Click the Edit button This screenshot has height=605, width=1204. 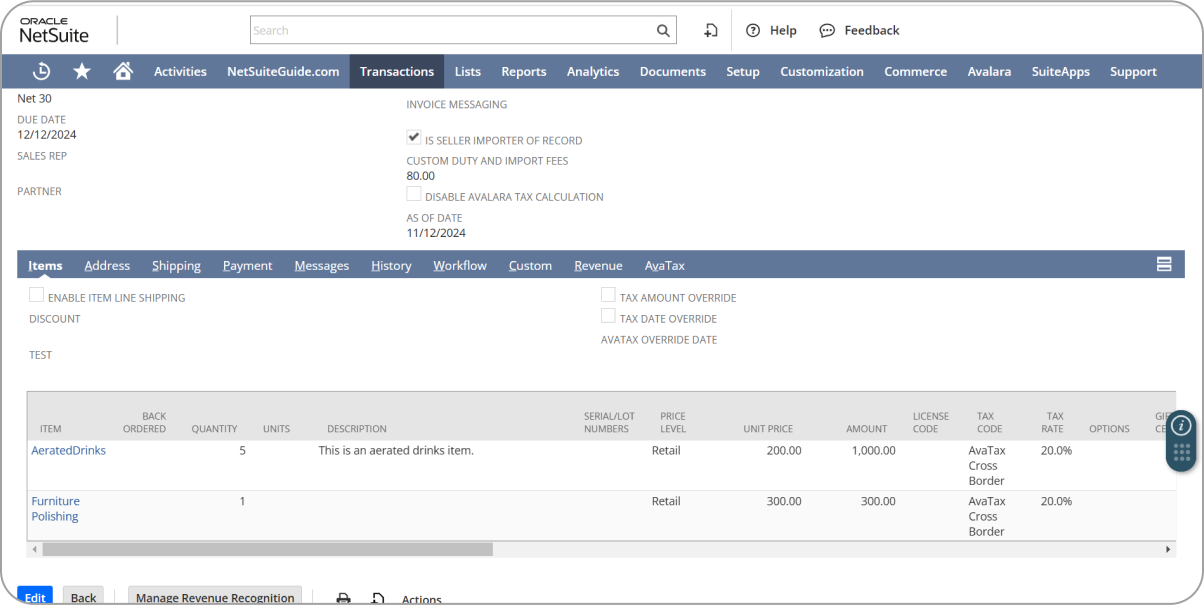click(34, 595)
